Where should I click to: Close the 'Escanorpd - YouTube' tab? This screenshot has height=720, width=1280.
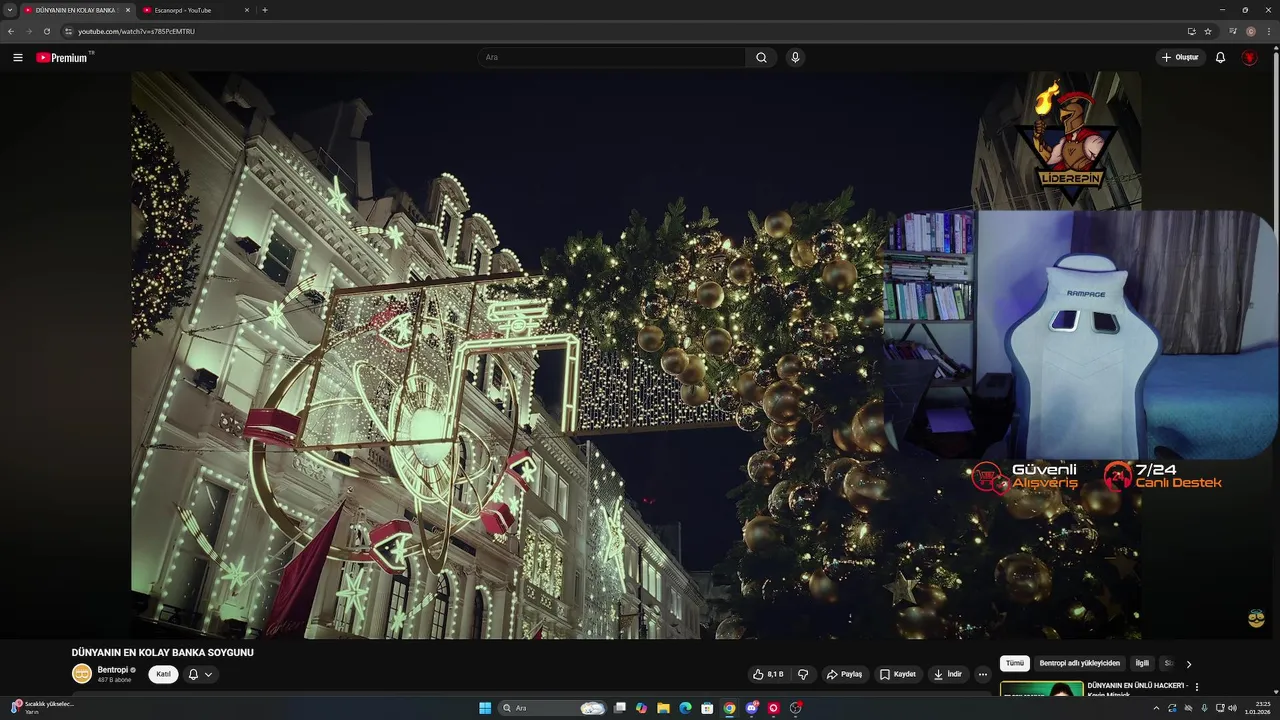247,10
